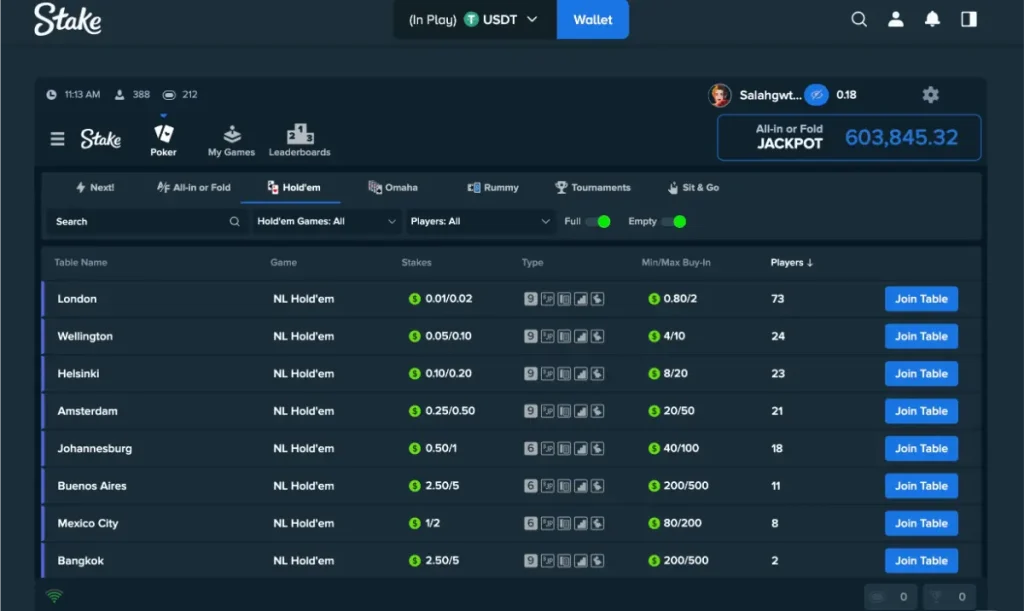Click the 9-seat type icon in London row
This screenshot has height=611, width=1024.
[531, 299]
